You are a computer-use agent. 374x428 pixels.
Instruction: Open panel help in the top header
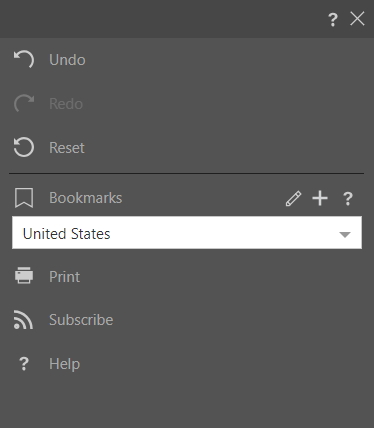(333, 20)
